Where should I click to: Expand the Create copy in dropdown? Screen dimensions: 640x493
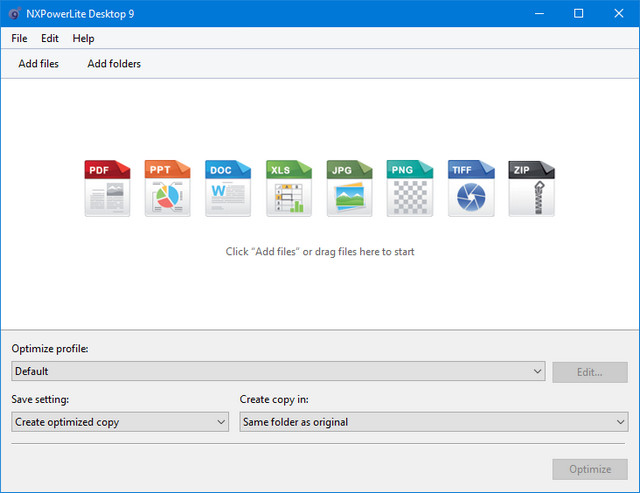(x=433, y=422)
